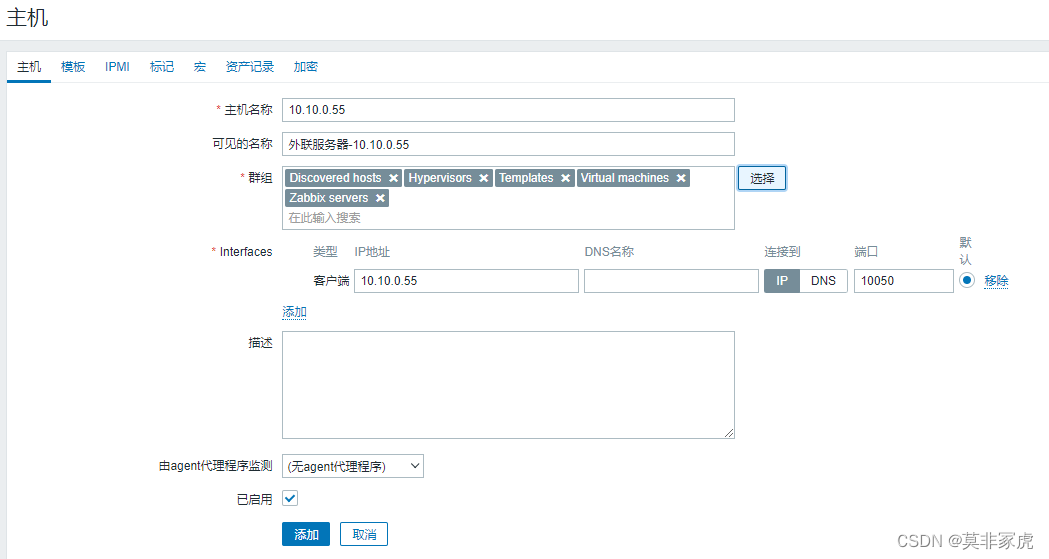Screen dimensions: 1049x559
Task: Click the 取消 button
Action: tap(364, 534)
